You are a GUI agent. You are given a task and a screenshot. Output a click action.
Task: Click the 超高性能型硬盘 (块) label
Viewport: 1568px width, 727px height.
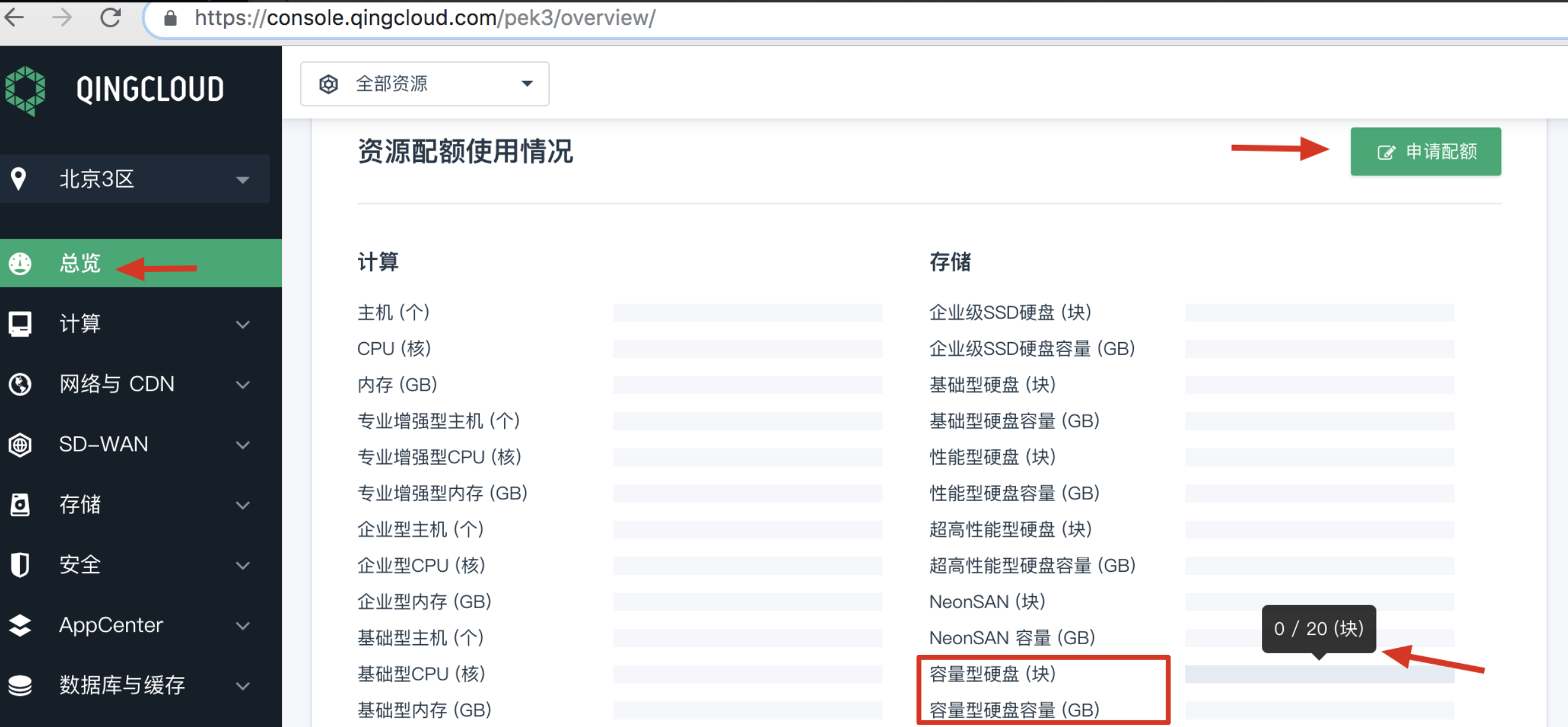[x=1011, y=530]
